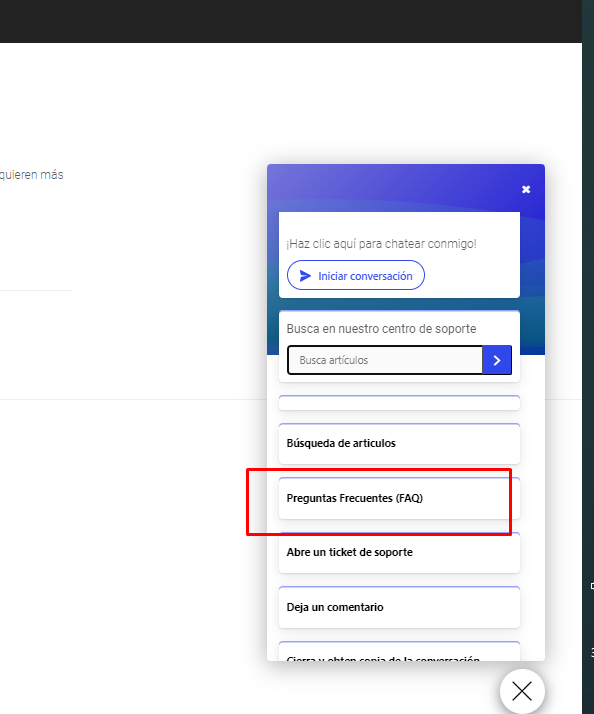
Task: Close the chat widget with header X
Action: pos(526,189)
